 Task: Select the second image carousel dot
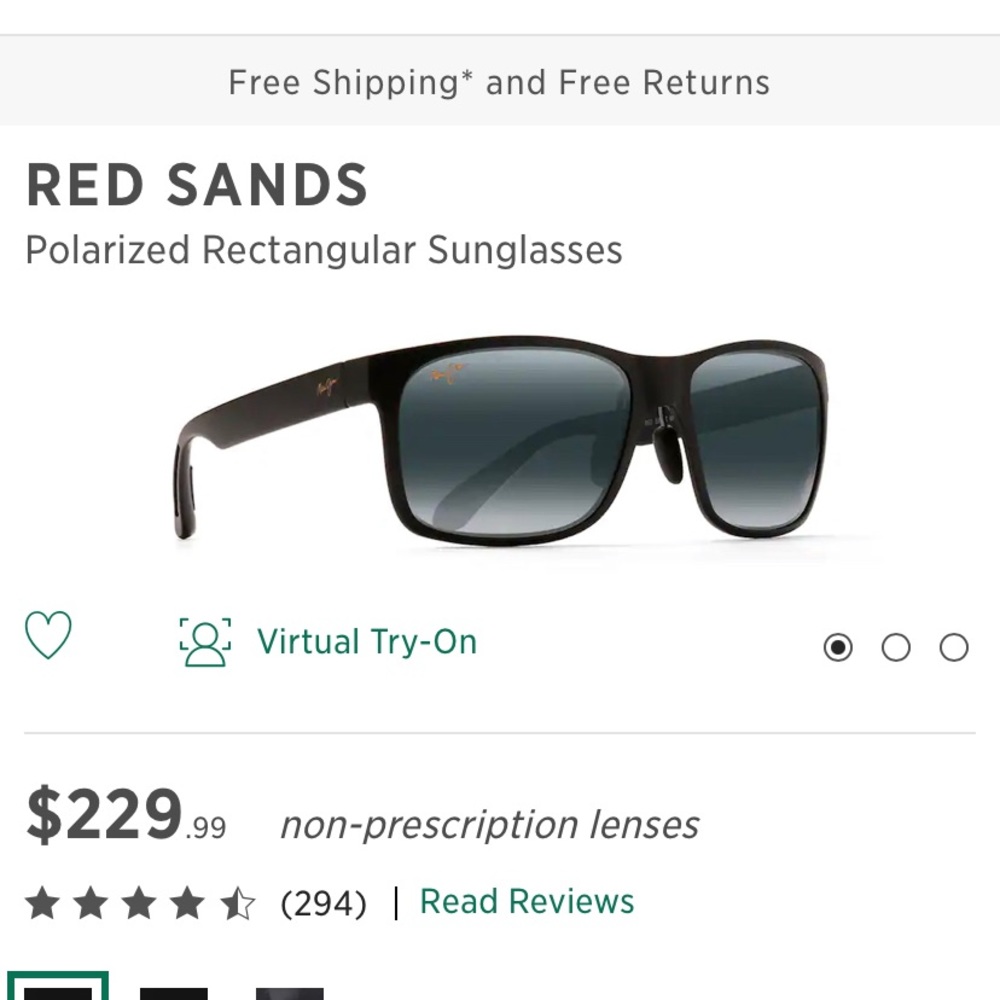[x=896, y=648]
